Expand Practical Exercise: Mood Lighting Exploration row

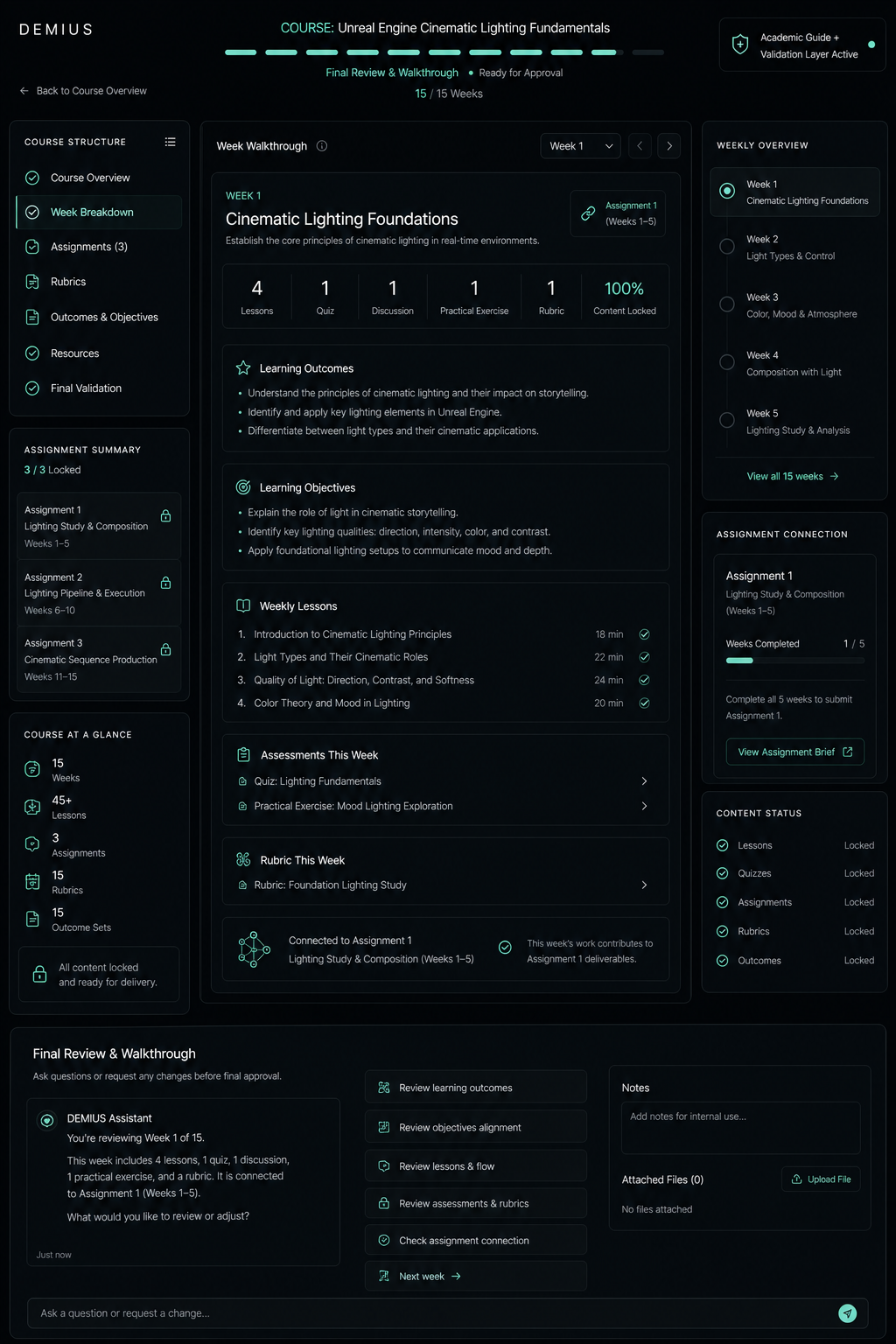[x=445, y=806]
